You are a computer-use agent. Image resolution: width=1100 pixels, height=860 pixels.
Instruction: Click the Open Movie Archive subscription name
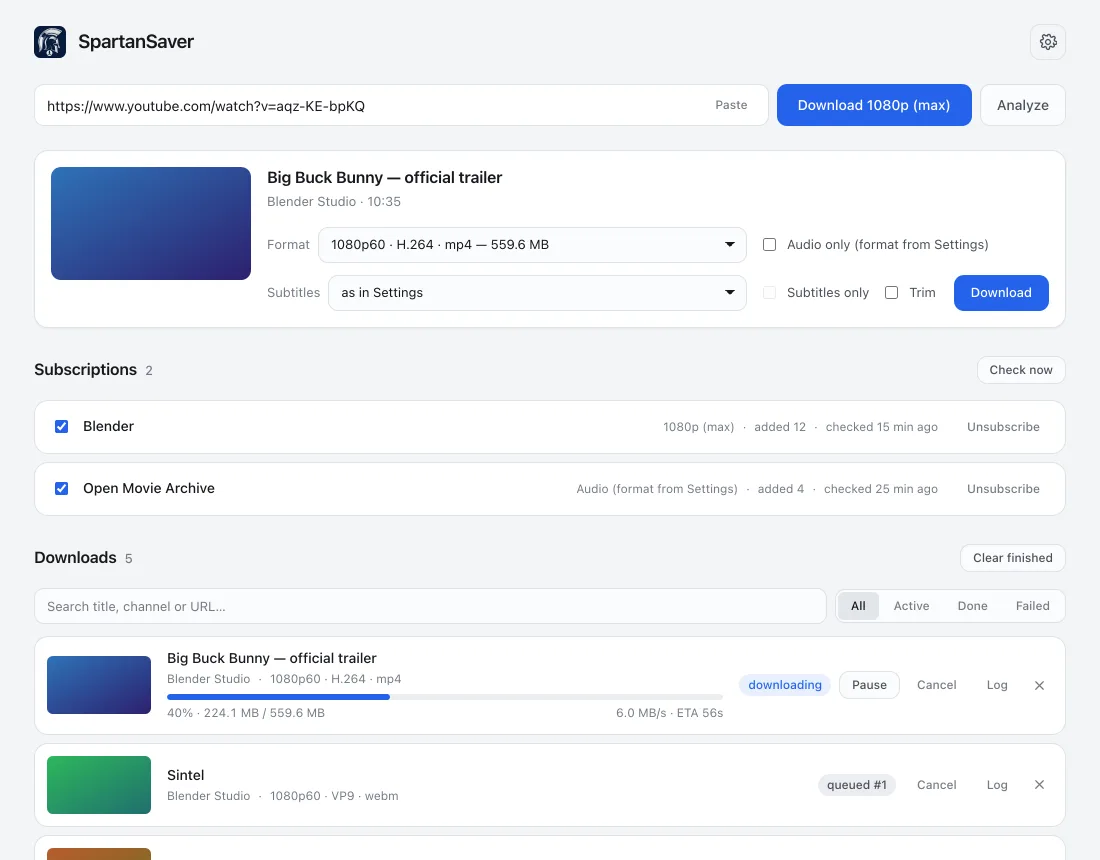[149, 488]
